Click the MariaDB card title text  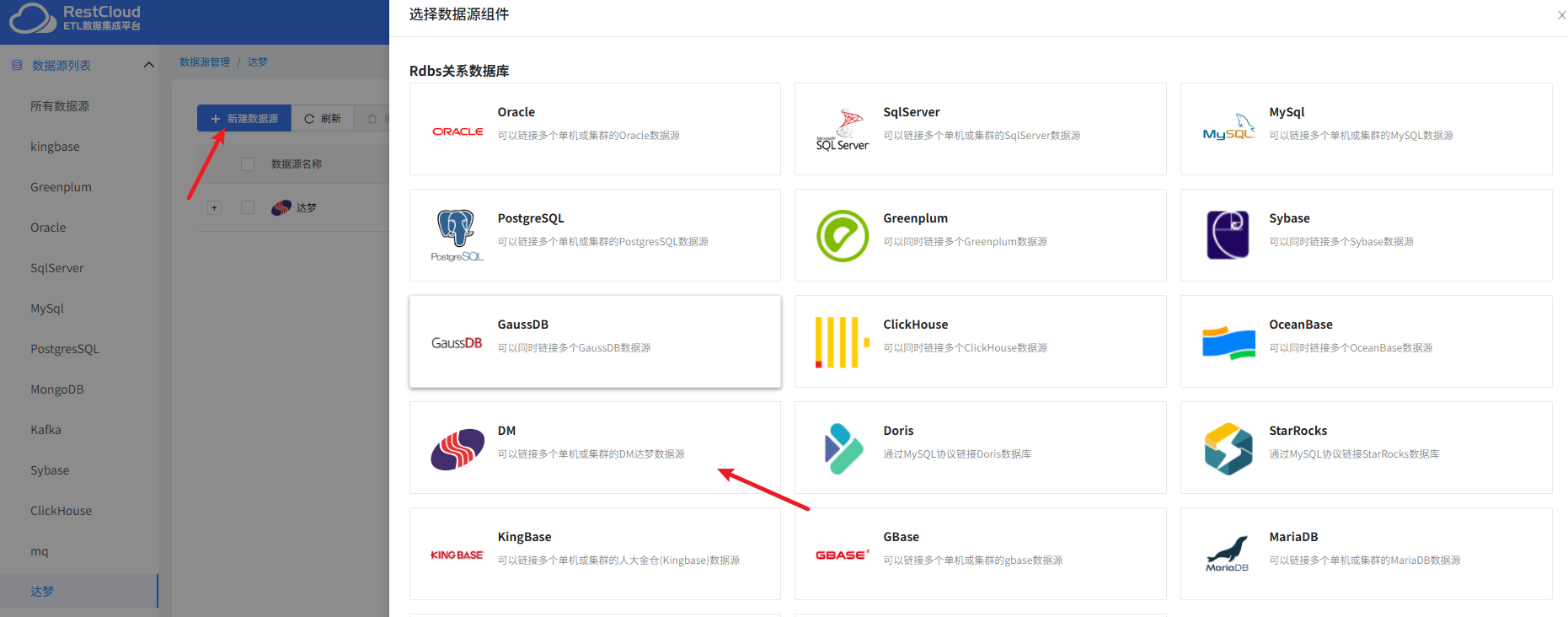coord(1293,537)
